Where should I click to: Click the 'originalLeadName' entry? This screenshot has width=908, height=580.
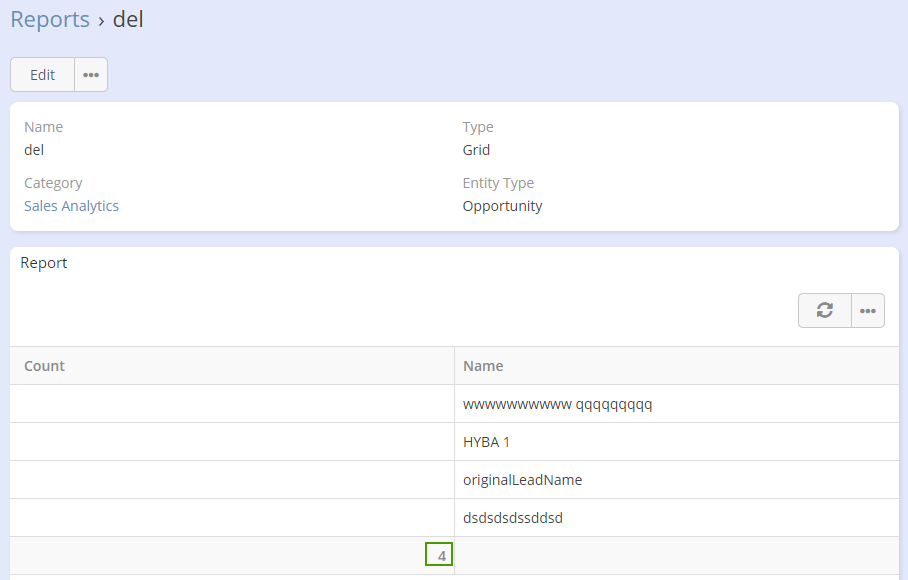point(522,480)
